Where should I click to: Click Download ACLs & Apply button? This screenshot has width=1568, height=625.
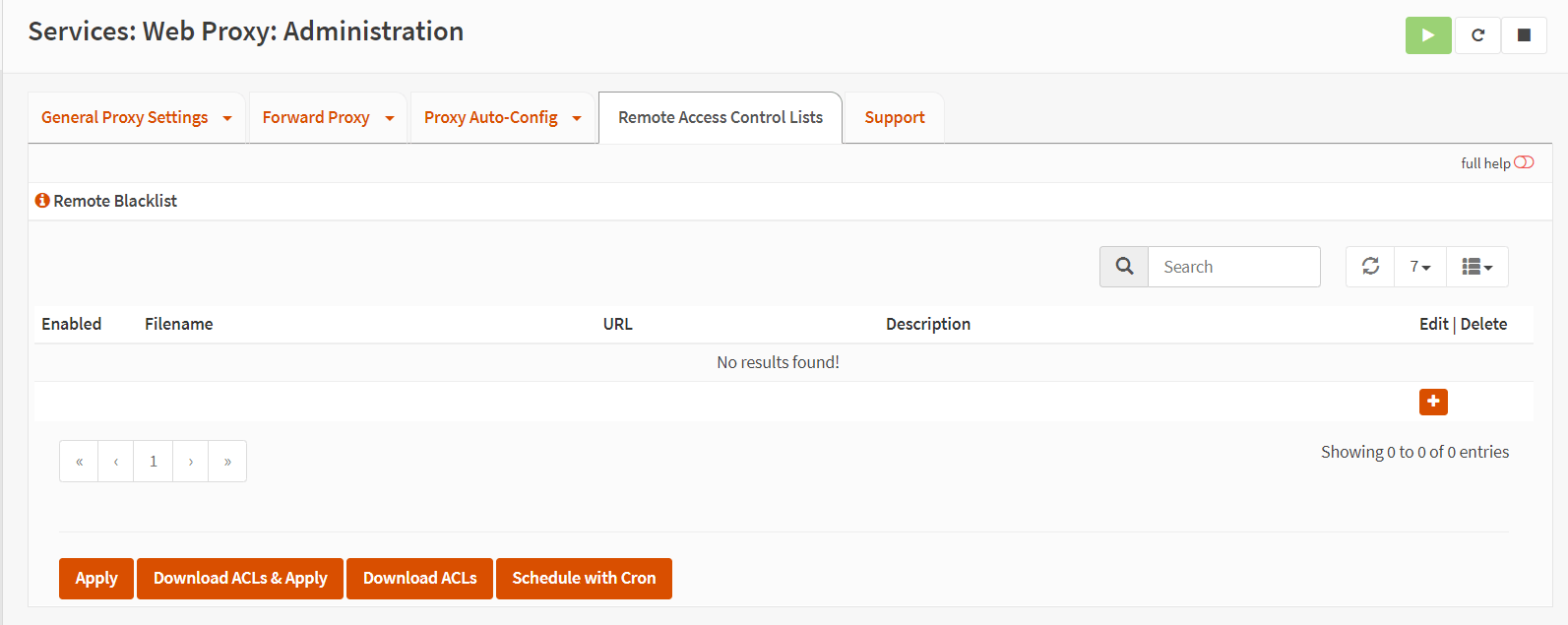(240, 579)
